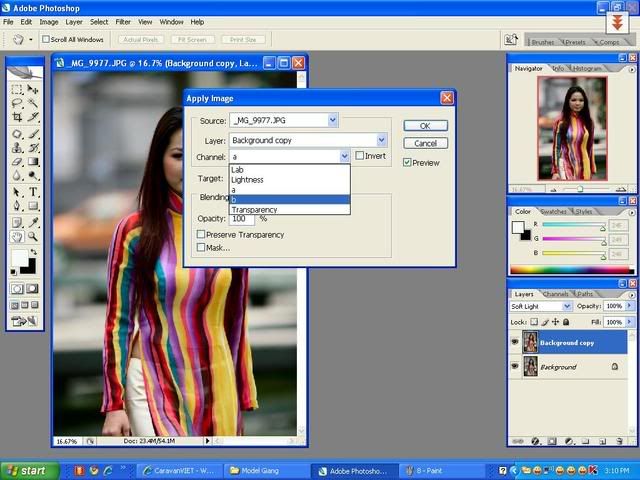640x480 pixels.
Task: Switch to the Histogram tab
Action: pos(587,69)
